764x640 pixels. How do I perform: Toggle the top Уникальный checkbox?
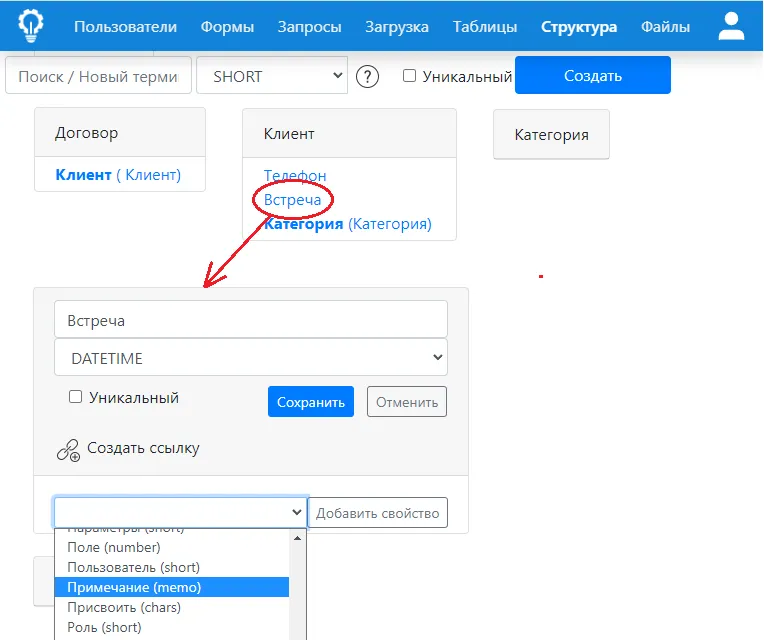pos(409,75)
